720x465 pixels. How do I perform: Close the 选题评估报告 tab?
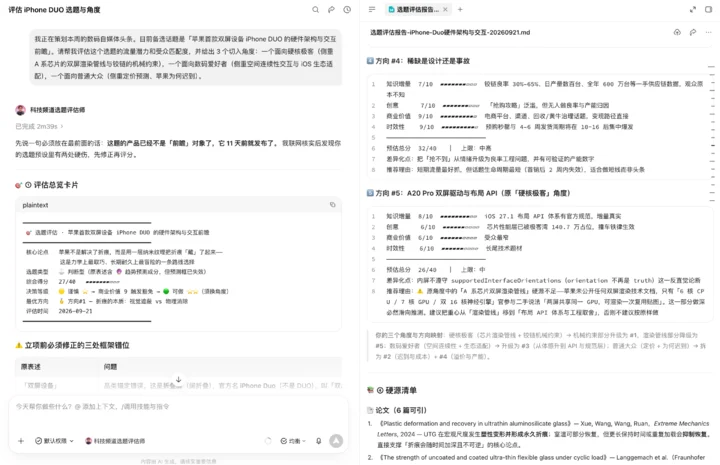point(445,9)
